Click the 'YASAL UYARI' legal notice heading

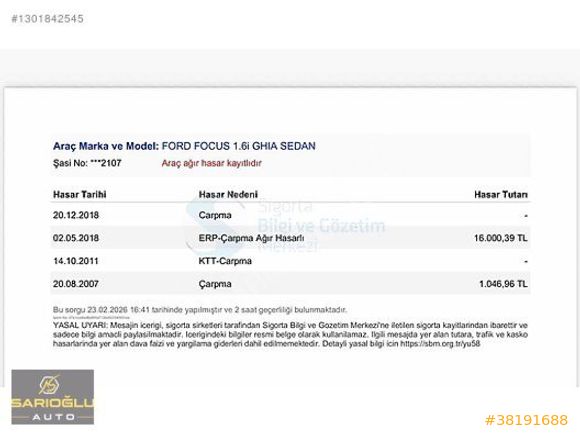80,326
